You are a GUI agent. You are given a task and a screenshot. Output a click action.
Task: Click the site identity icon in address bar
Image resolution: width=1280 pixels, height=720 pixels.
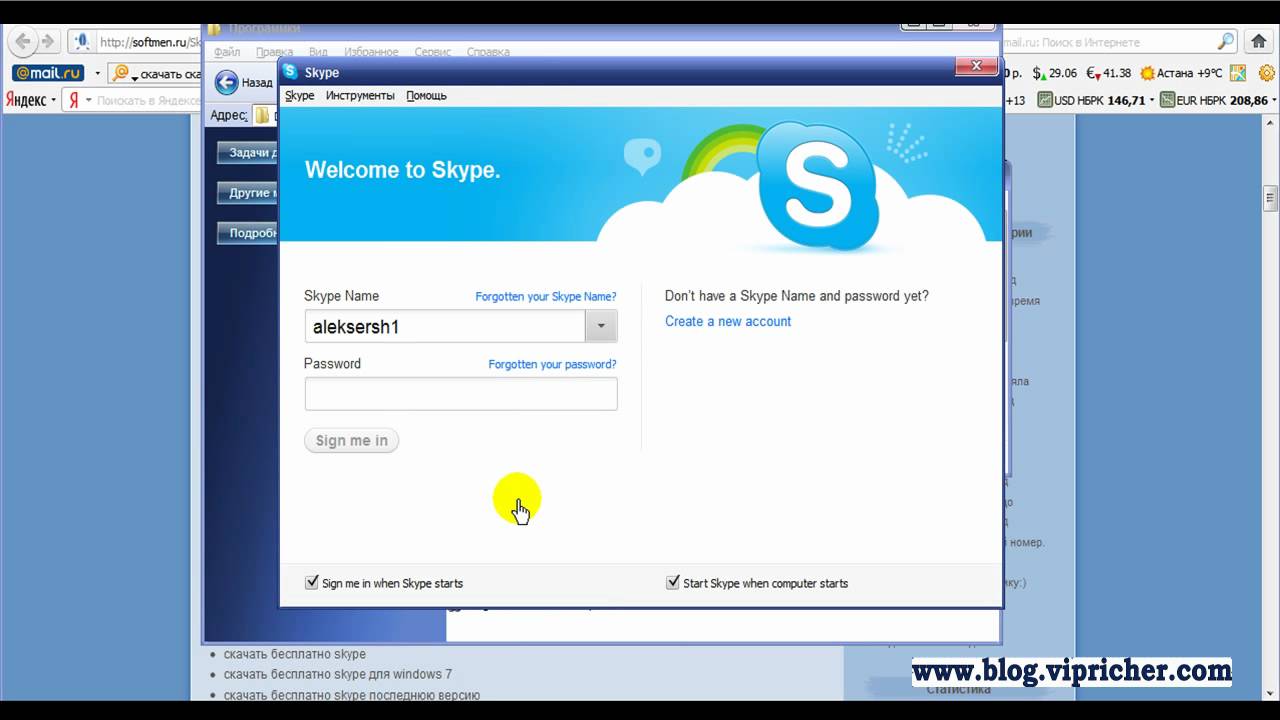point(82,42)
